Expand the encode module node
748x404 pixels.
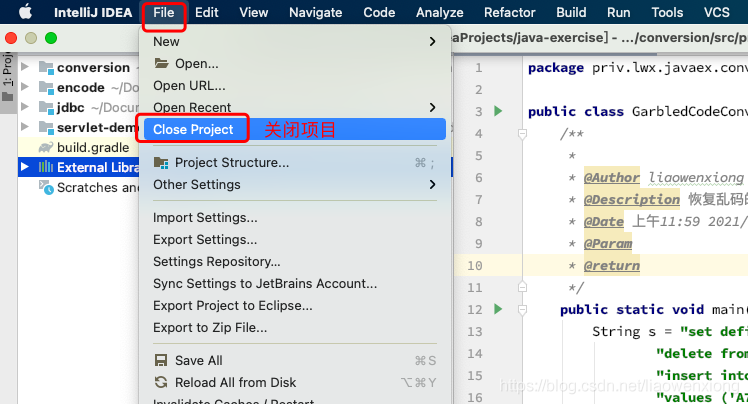25,87
